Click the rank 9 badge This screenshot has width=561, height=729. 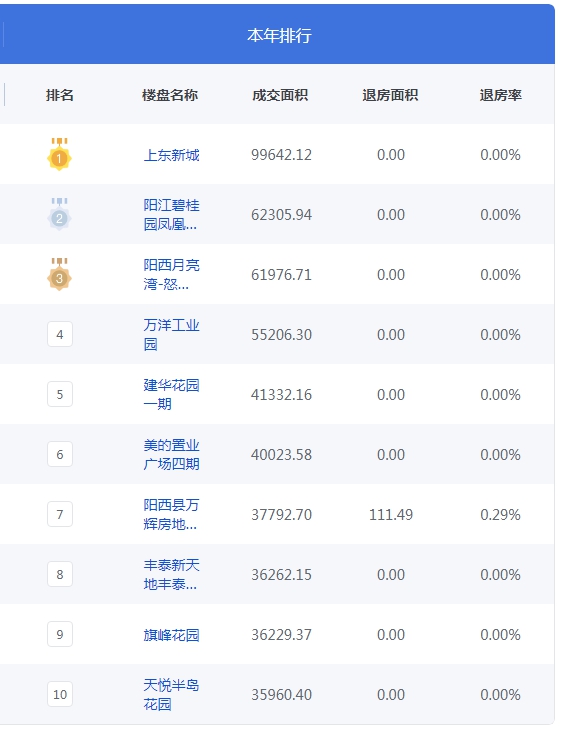coord(60,634)
